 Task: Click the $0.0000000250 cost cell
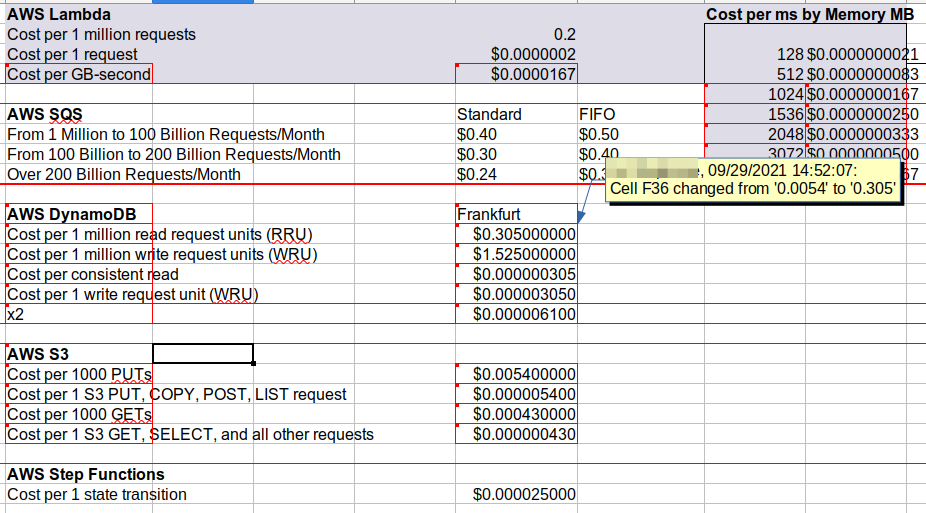click(x=863, y=115)
